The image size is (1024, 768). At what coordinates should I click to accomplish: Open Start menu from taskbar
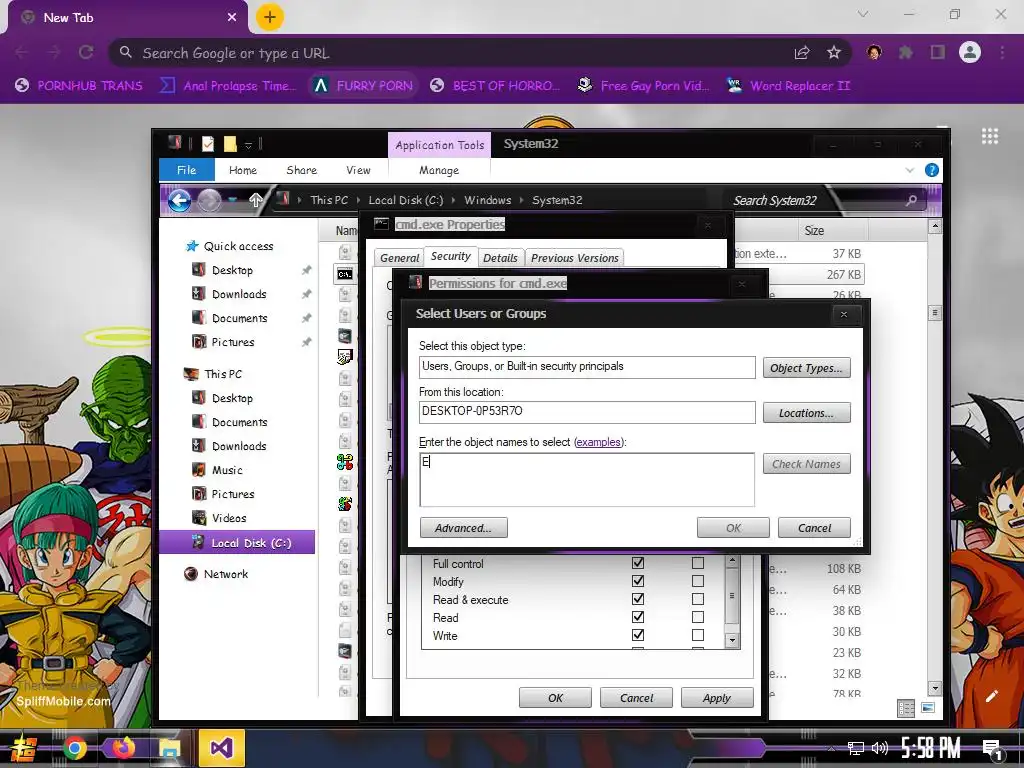tap(24, 748)
